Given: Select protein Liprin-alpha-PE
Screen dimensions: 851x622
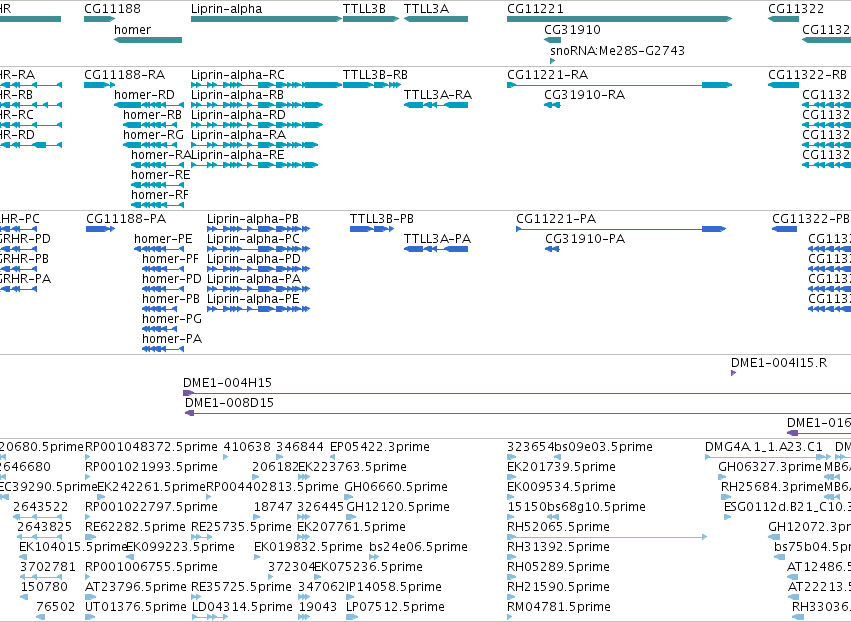Looking at the screenshot, I should point(258,309).
